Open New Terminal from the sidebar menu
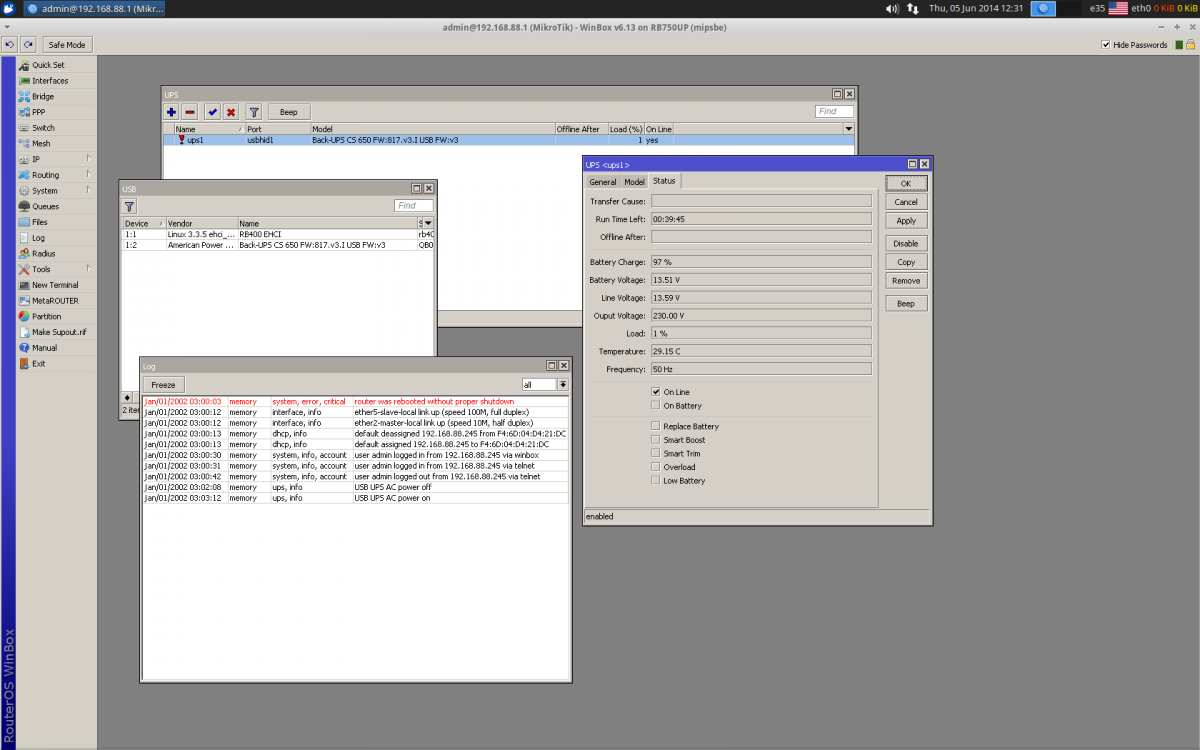 pyautogui.click(x=55, y=285)
